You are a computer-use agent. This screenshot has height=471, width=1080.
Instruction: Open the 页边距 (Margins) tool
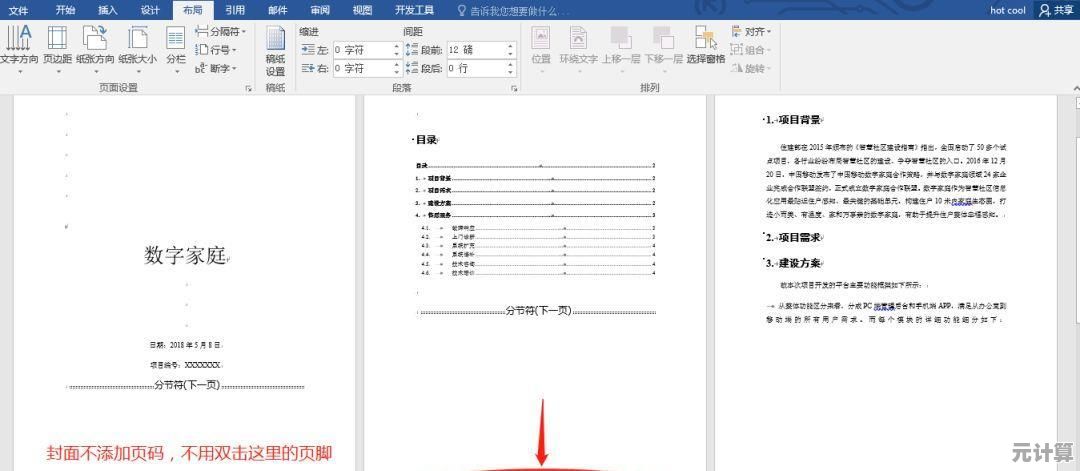pyautogui.click(x=58, y=45)
